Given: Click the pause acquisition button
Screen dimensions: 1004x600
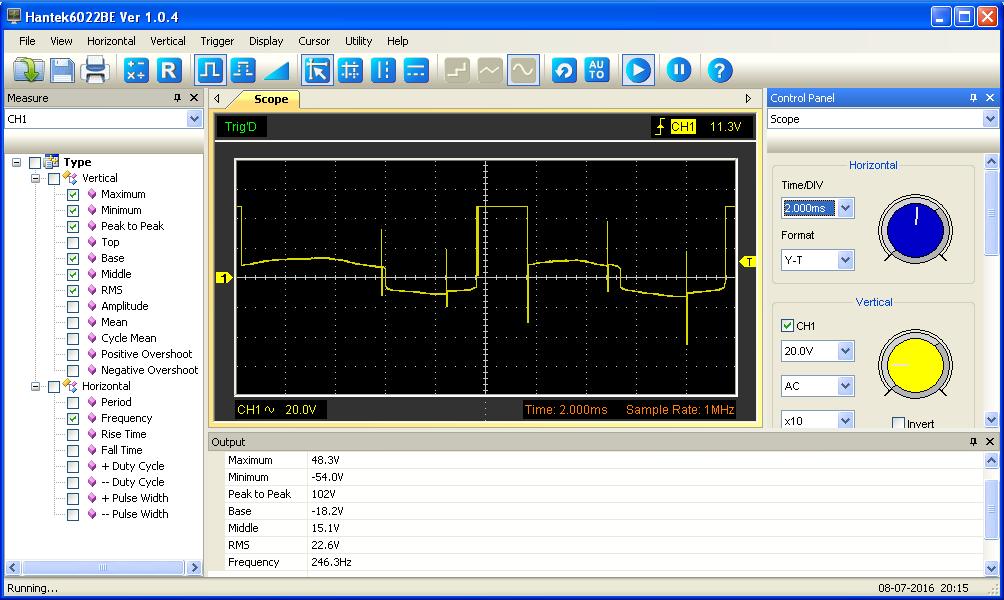Looking at the screenshot, I should point(679,70).
